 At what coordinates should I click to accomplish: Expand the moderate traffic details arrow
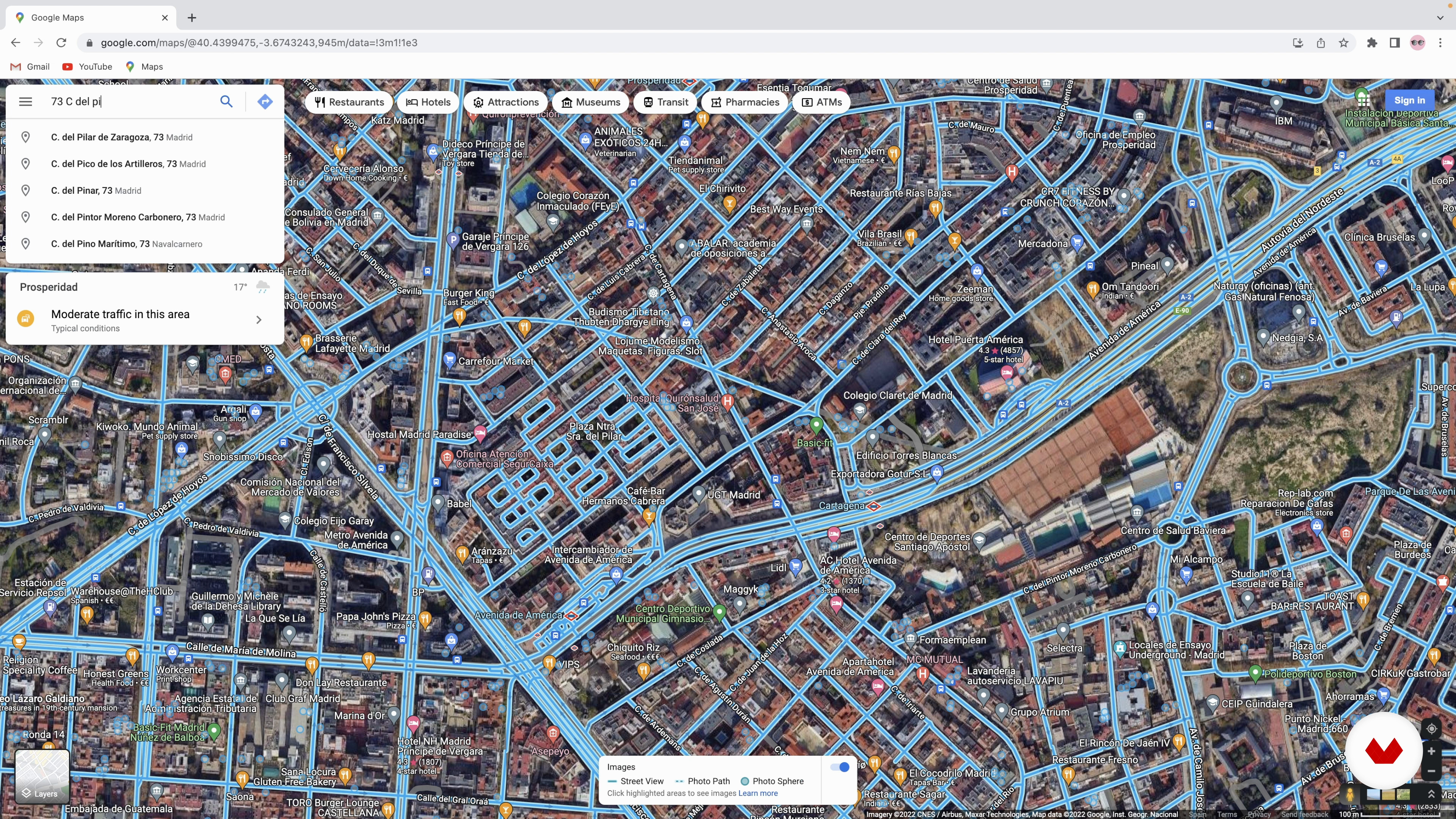259,320
